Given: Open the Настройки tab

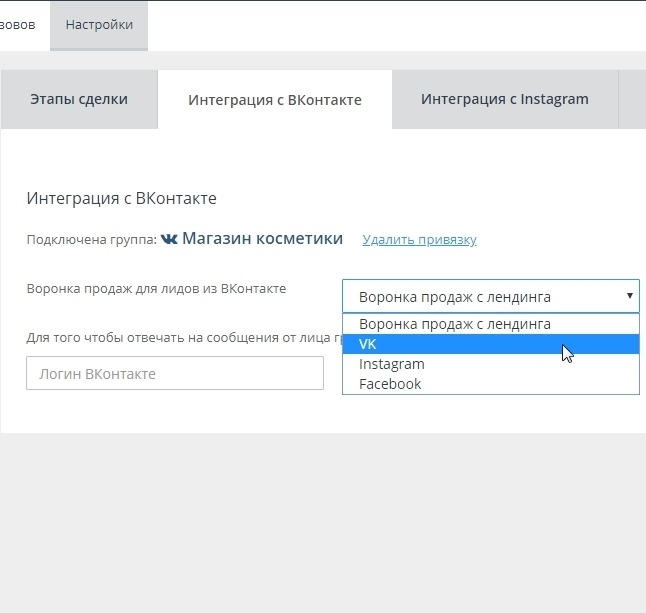Looking at the screenshot, I should 99,25.
